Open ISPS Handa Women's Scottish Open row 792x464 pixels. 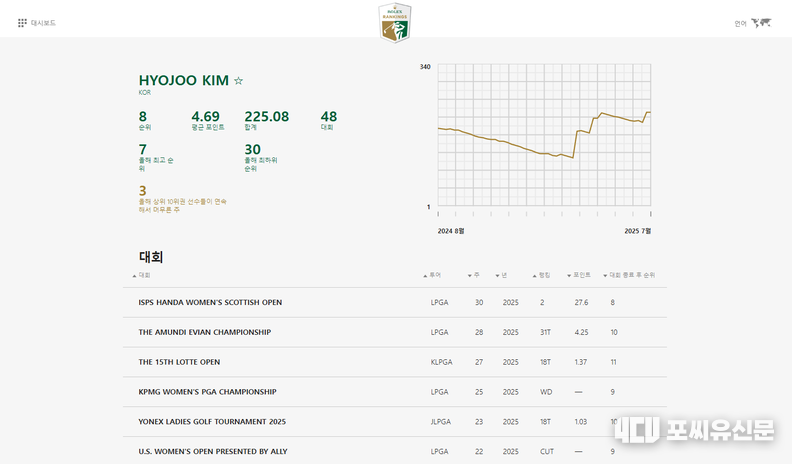coord(395,302)
